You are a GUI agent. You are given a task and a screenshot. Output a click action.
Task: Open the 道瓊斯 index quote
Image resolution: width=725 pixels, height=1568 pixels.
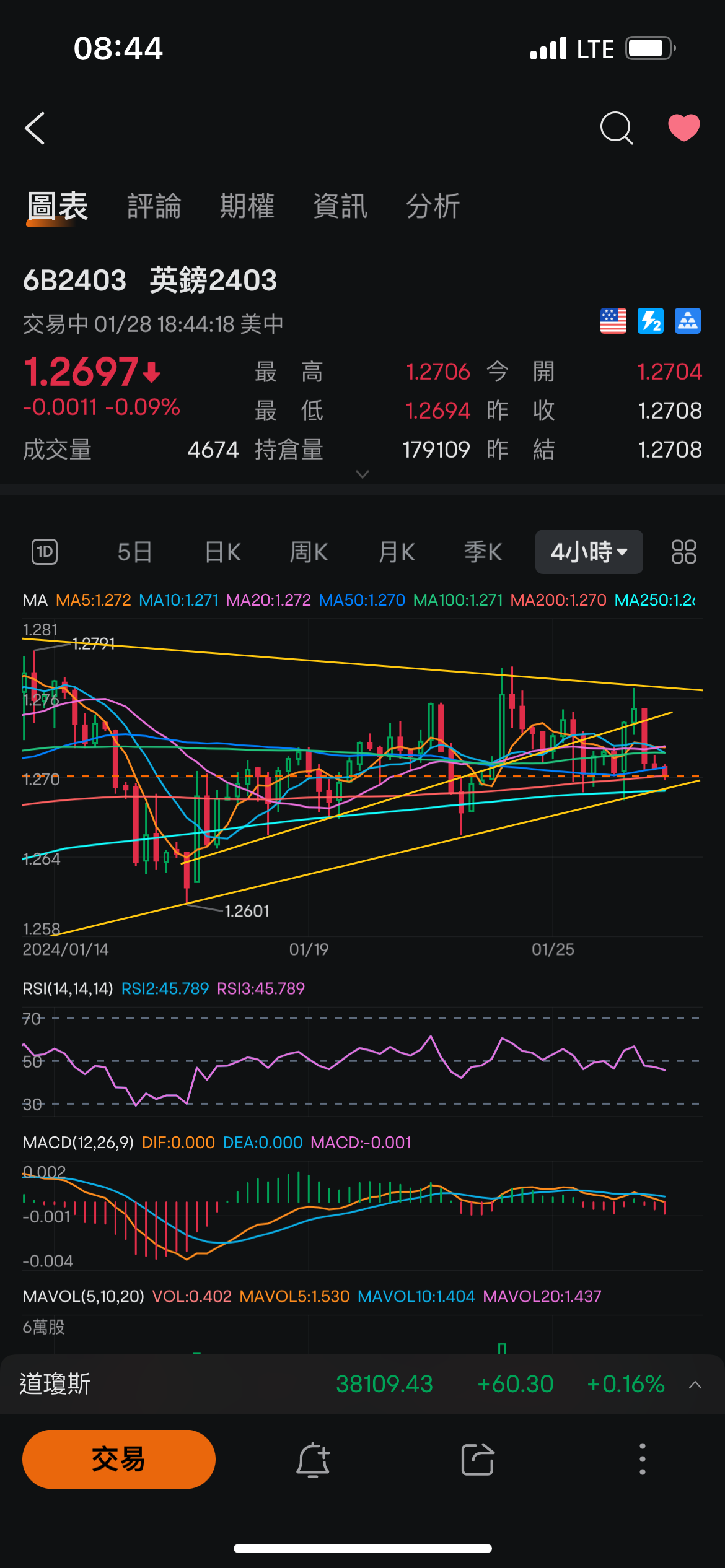coord(362,1385)
